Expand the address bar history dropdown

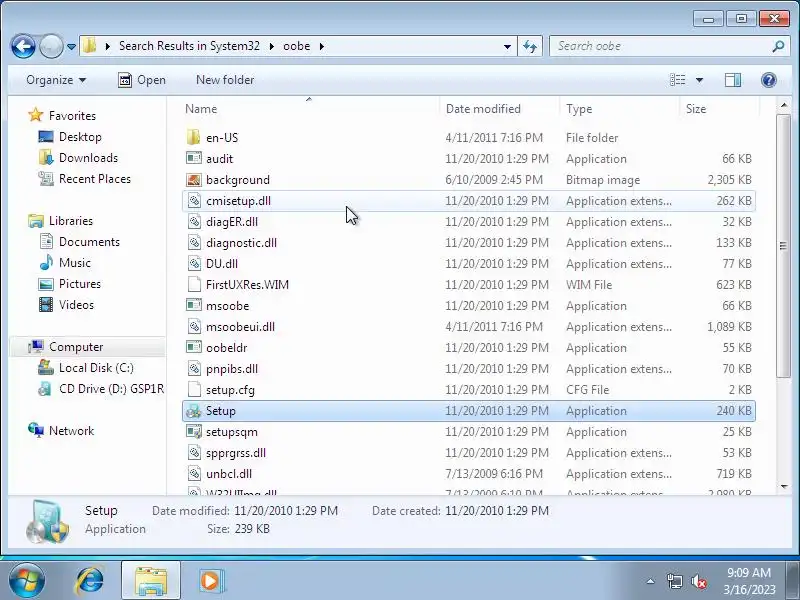click(x=507, y=46)
